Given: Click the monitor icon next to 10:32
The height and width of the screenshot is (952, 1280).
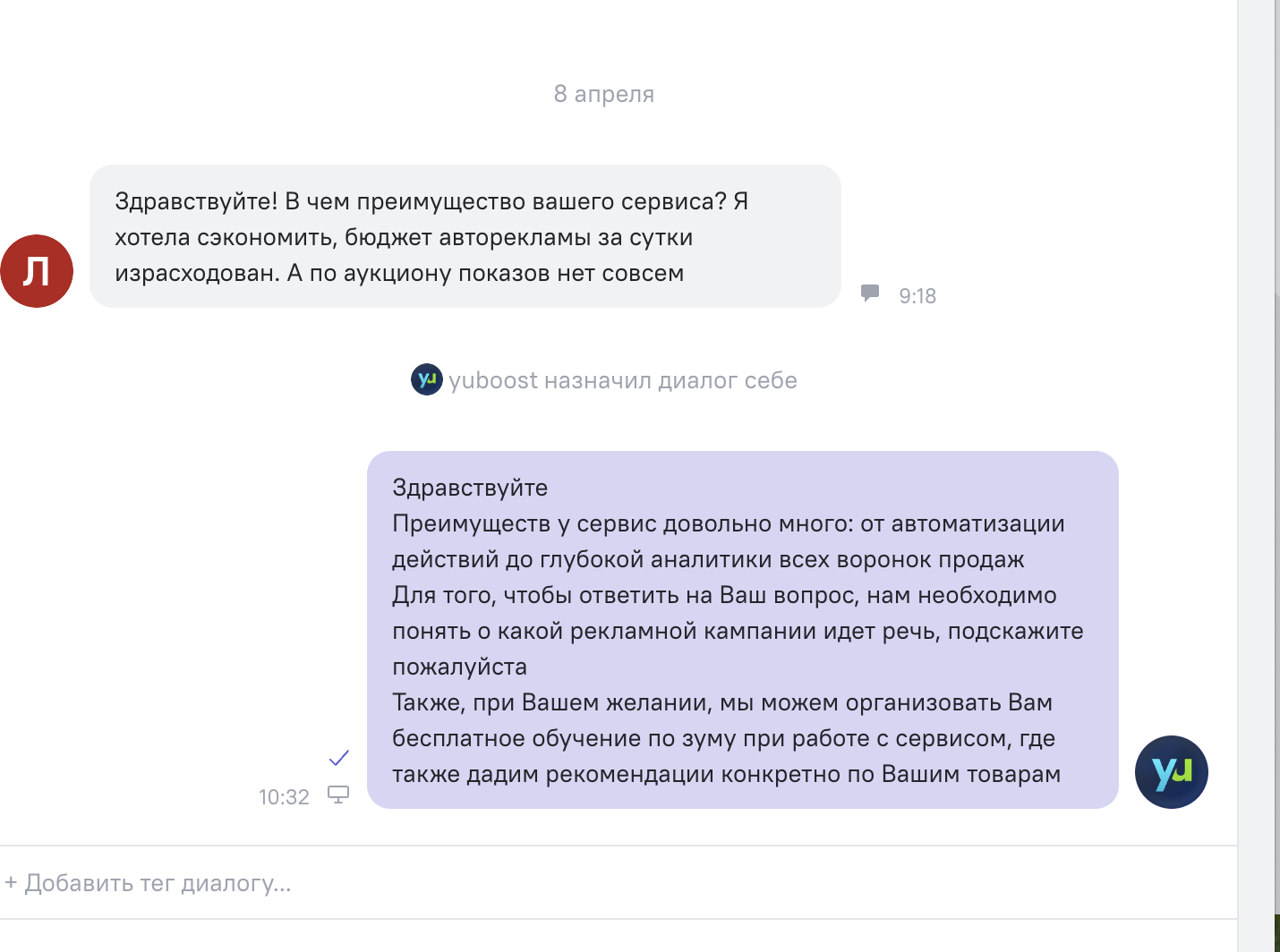Looking at the screenshot, I should [338, 795].
